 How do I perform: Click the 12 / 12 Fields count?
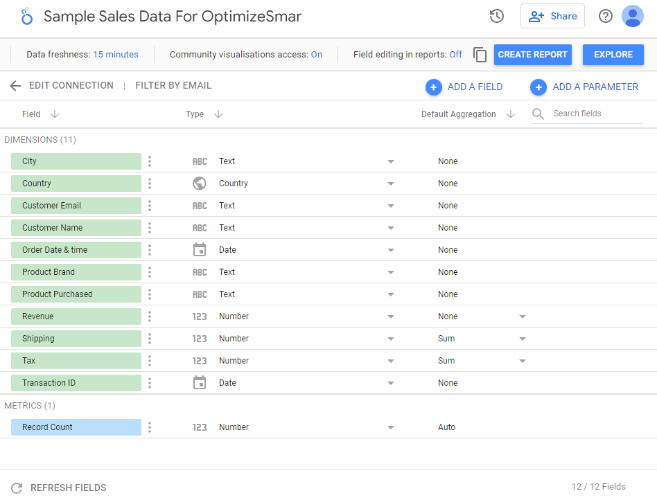coord(598,487)
